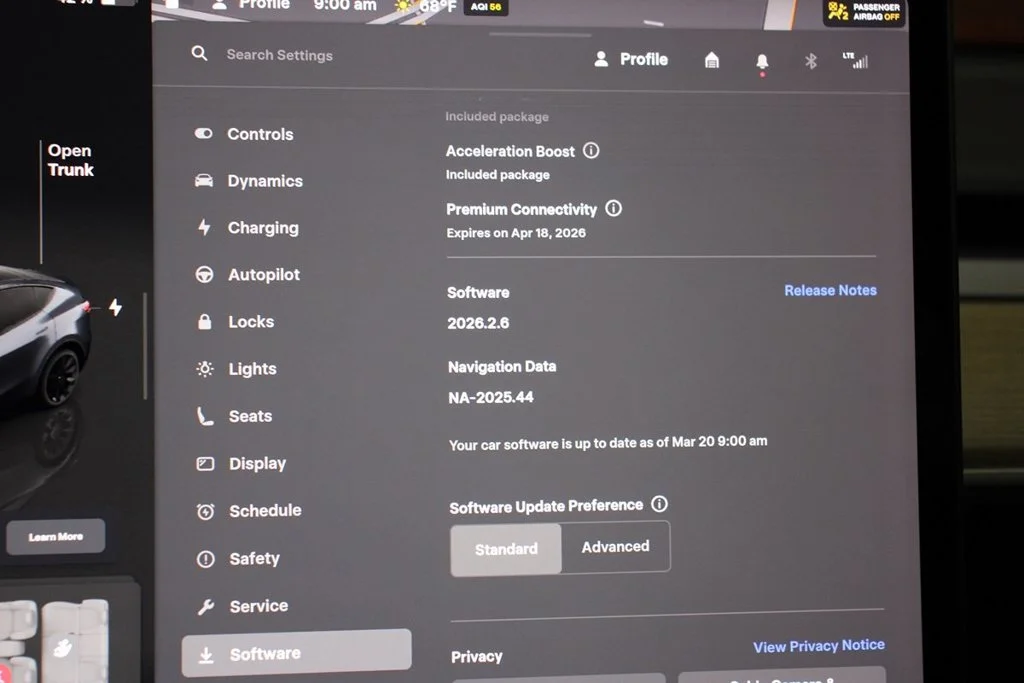The width and height of the screenshot is (1024, 683).
Task: Open the notifications bell icon
Action: click(x=761, y=62)
